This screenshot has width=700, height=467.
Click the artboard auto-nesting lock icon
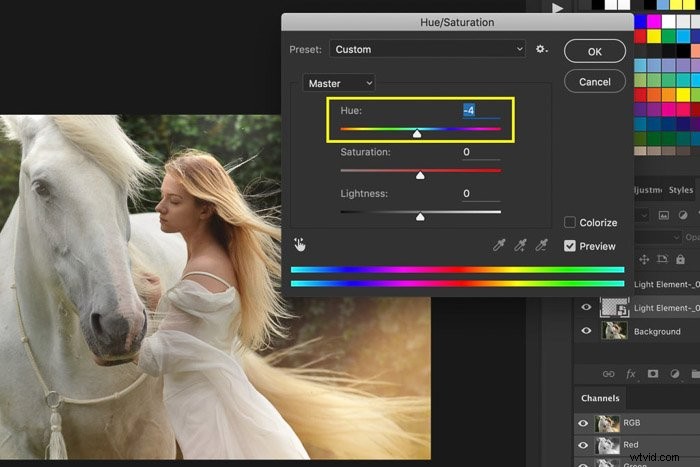(x=662, y=259)
